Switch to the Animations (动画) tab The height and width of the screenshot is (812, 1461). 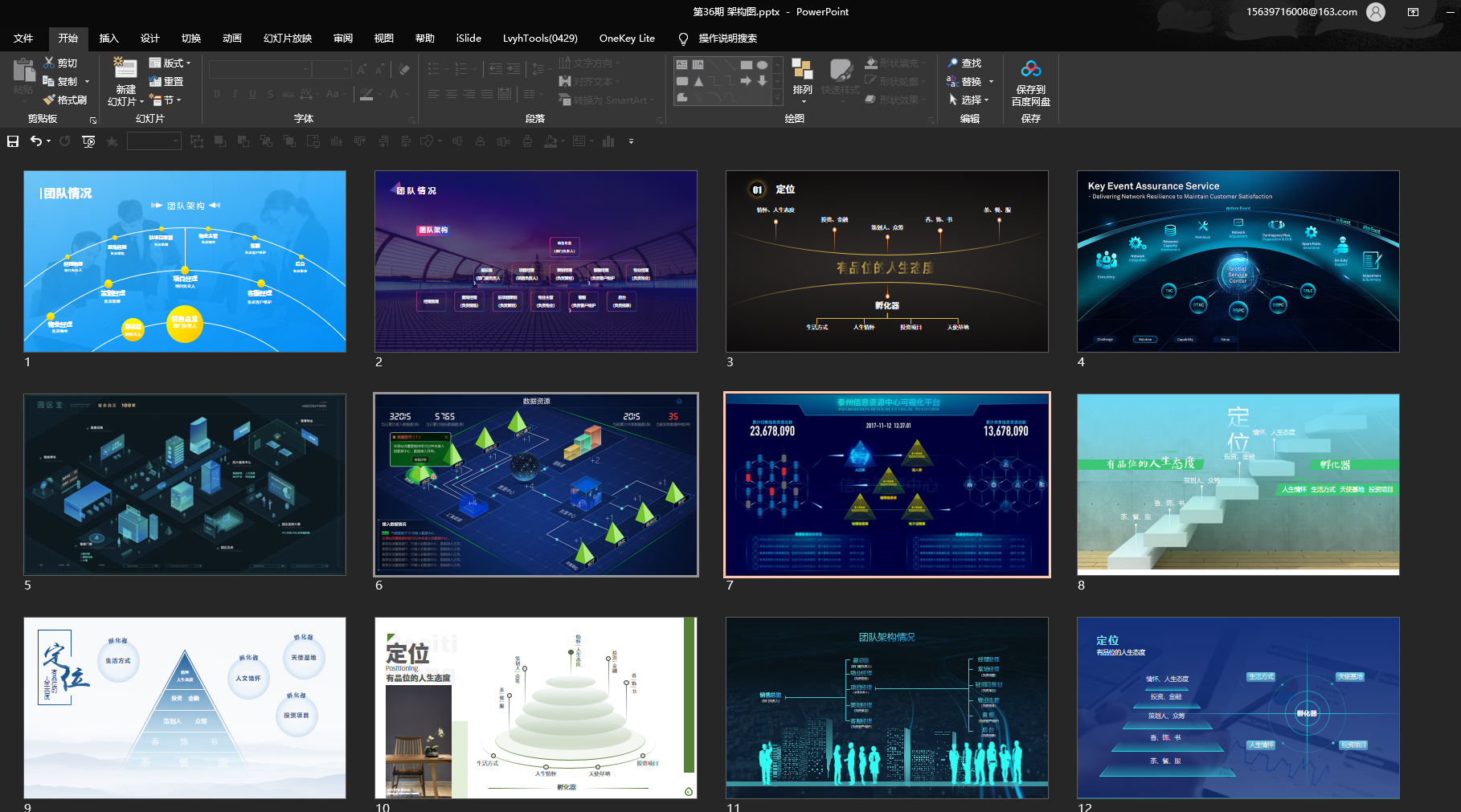(231, 38)
